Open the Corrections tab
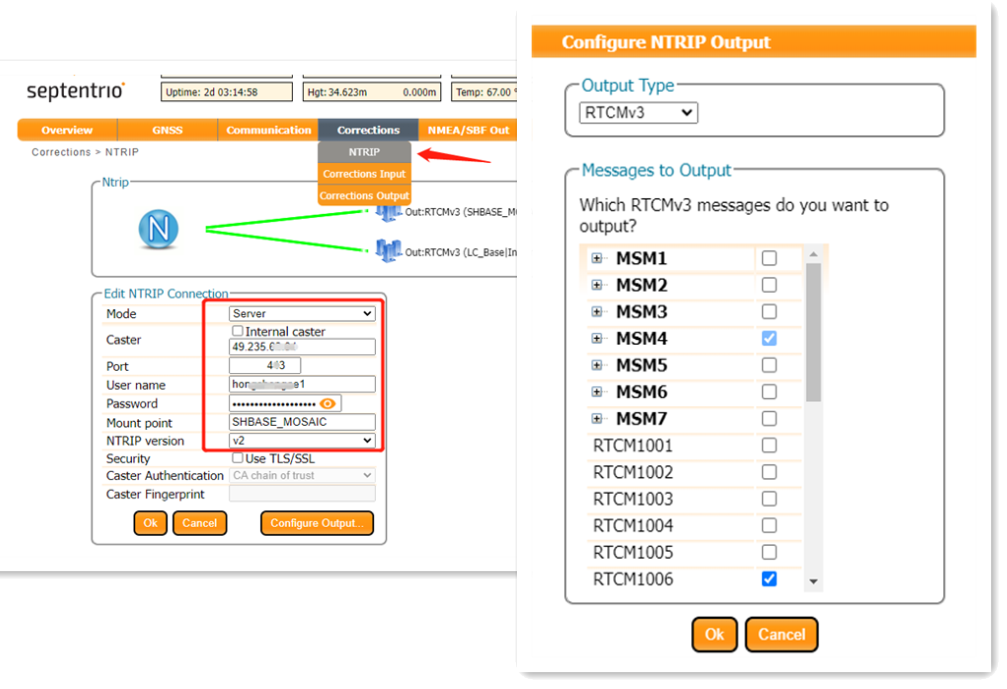The width and height of the screenshot is (1007, 689). (369, 130)
